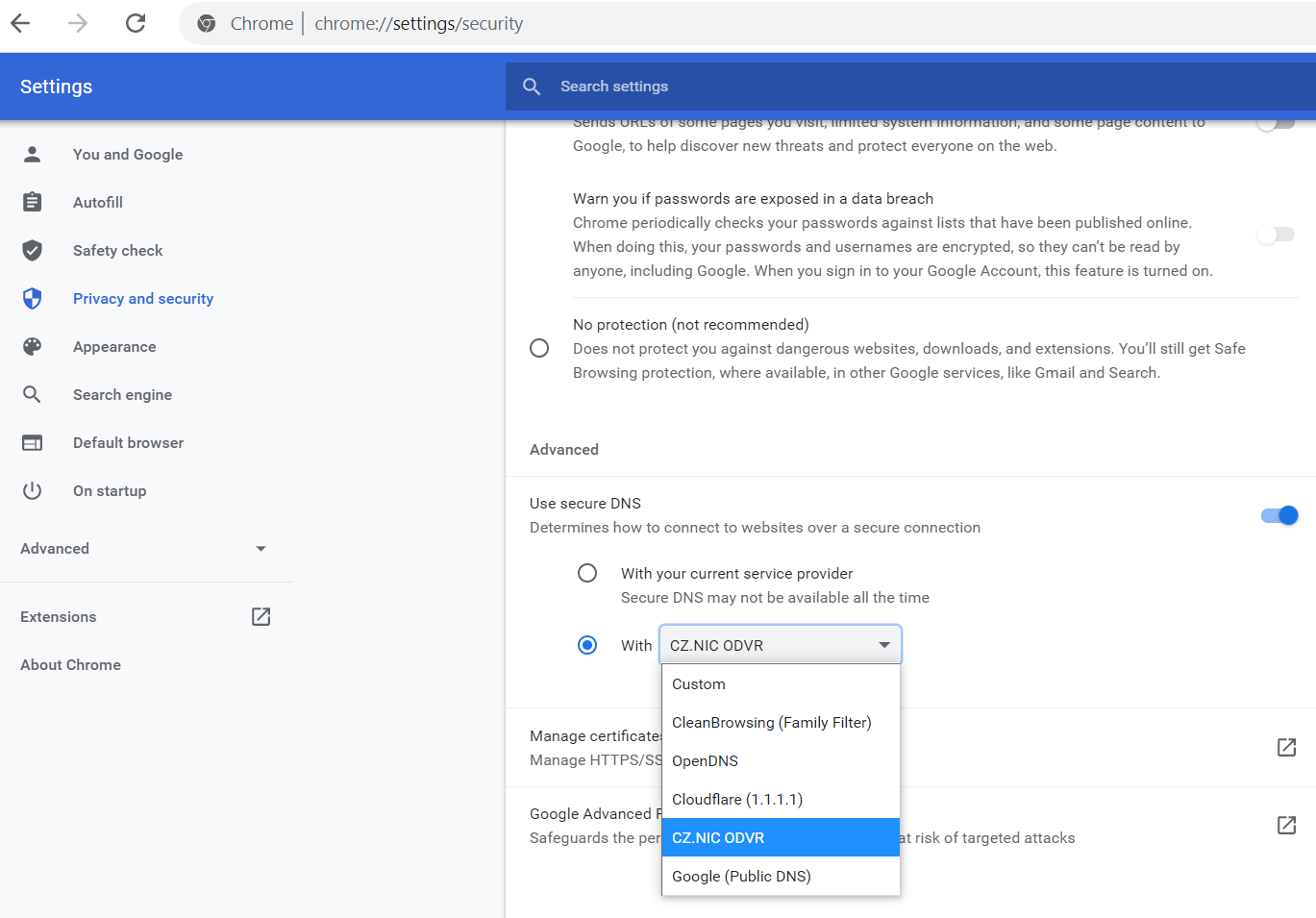1316x918 pixels.
Task: Click the Warn you if passwords are exposed text
Action: point(754,198)
